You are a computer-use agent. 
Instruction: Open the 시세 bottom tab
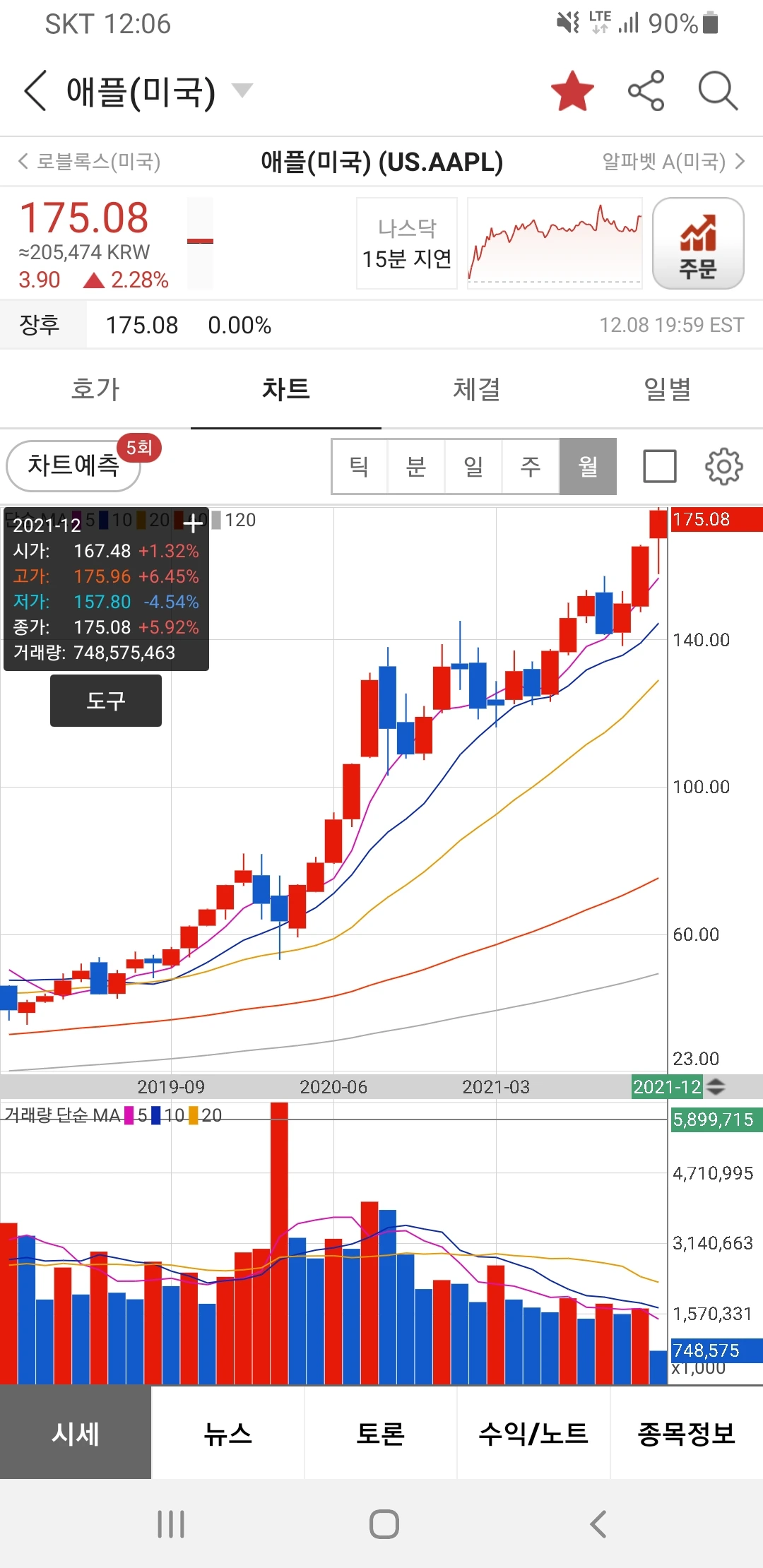[76, 1433]
